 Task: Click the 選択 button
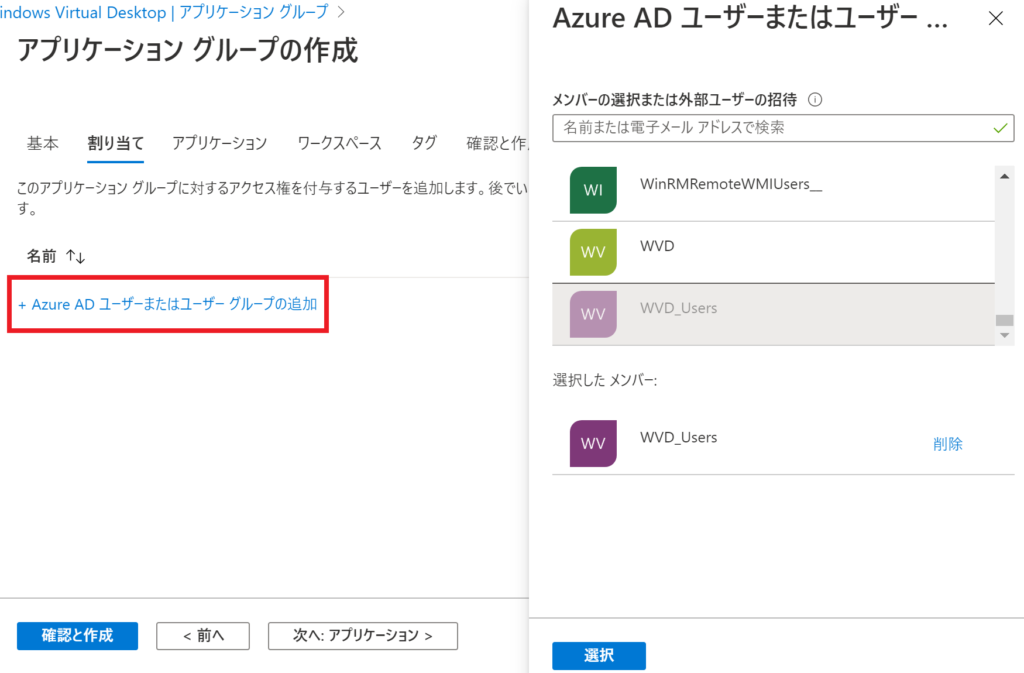pyautogui.click(x=599, y=656)
